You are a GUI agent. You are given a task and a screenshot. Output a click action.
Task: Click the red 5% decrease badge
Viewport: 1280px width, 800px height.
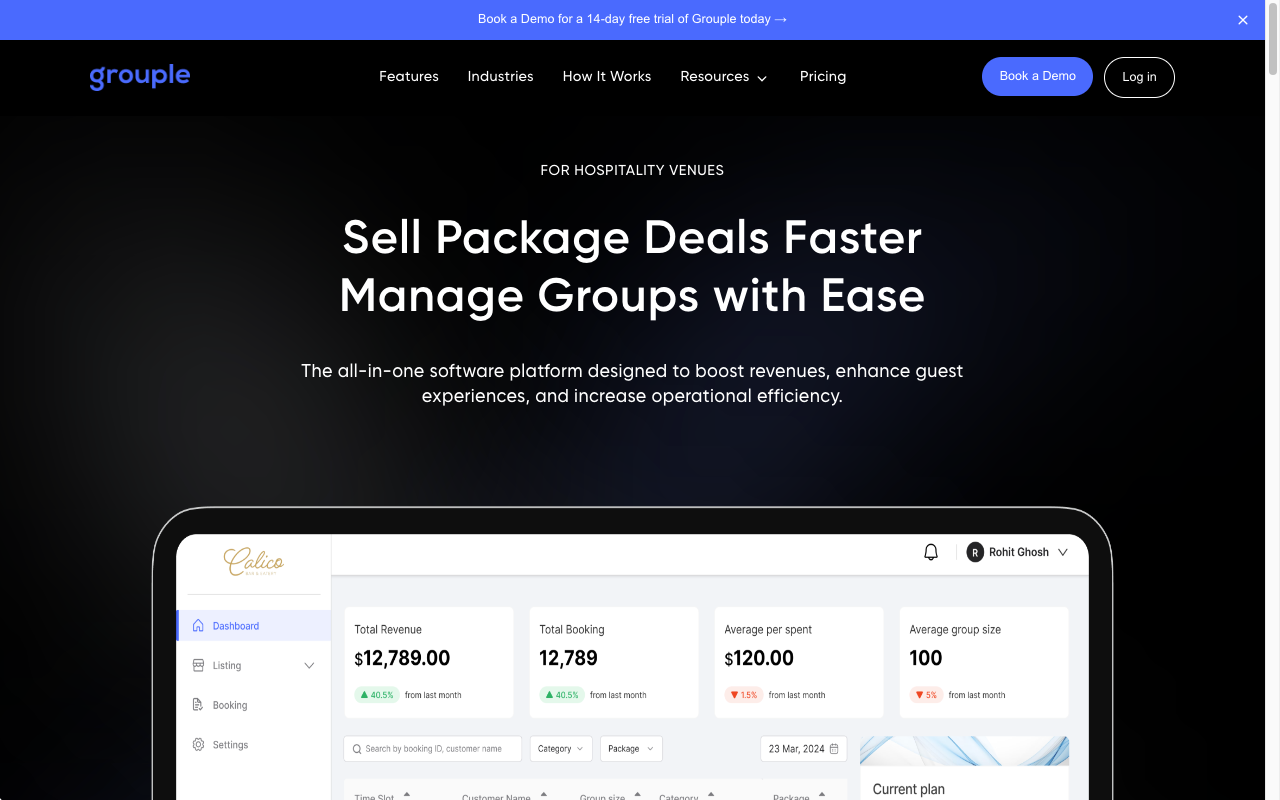click(926, 695)
